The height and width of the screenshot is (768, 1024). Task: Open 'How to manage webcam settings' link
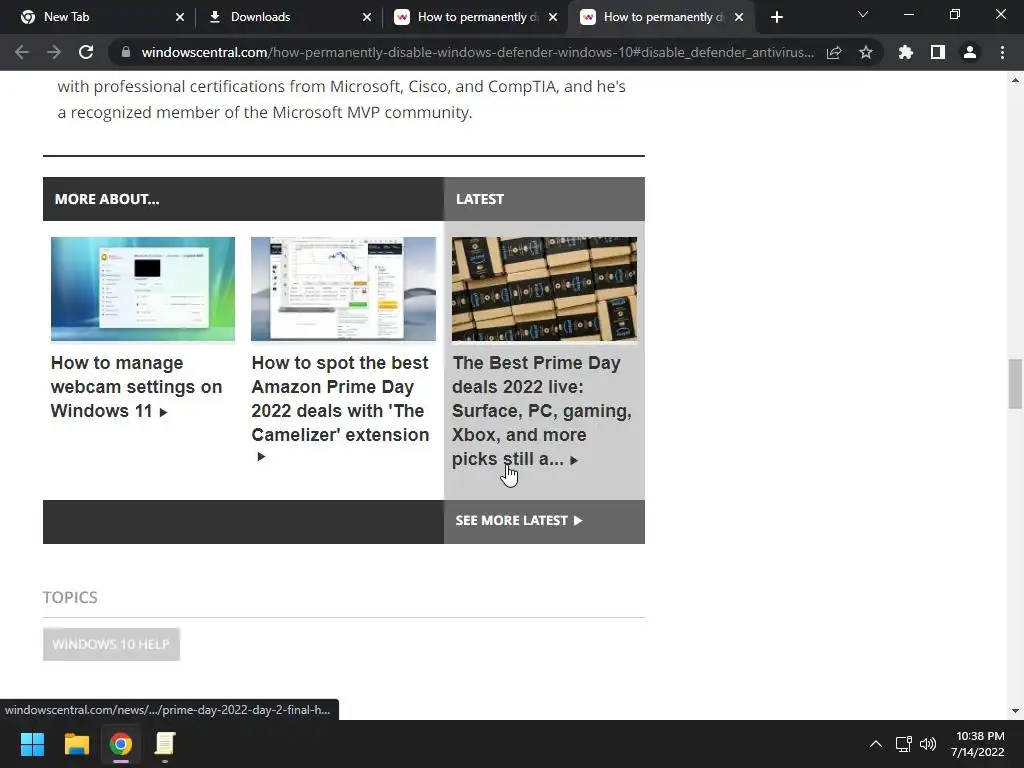136,387
